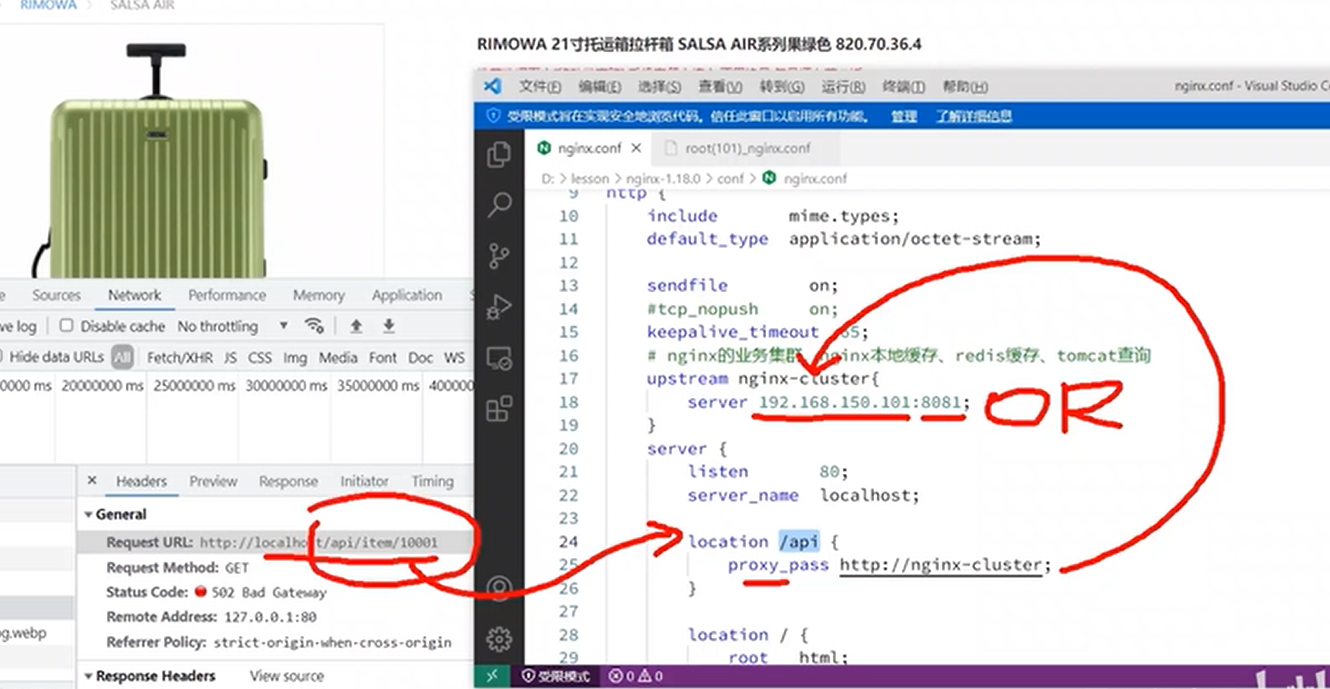Viewport: 1330px width, 689px height.
Task: Open the 终端(T) menu in VS Code
Action: 903,87
